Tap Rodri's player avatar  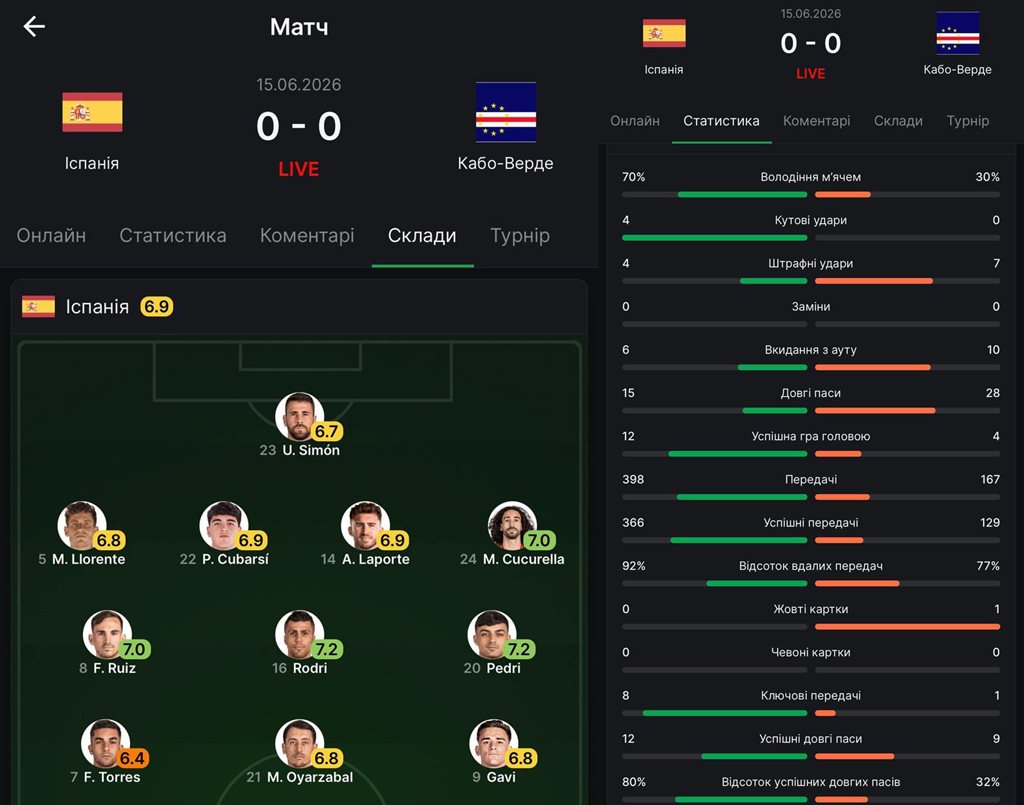click(299, 635)
